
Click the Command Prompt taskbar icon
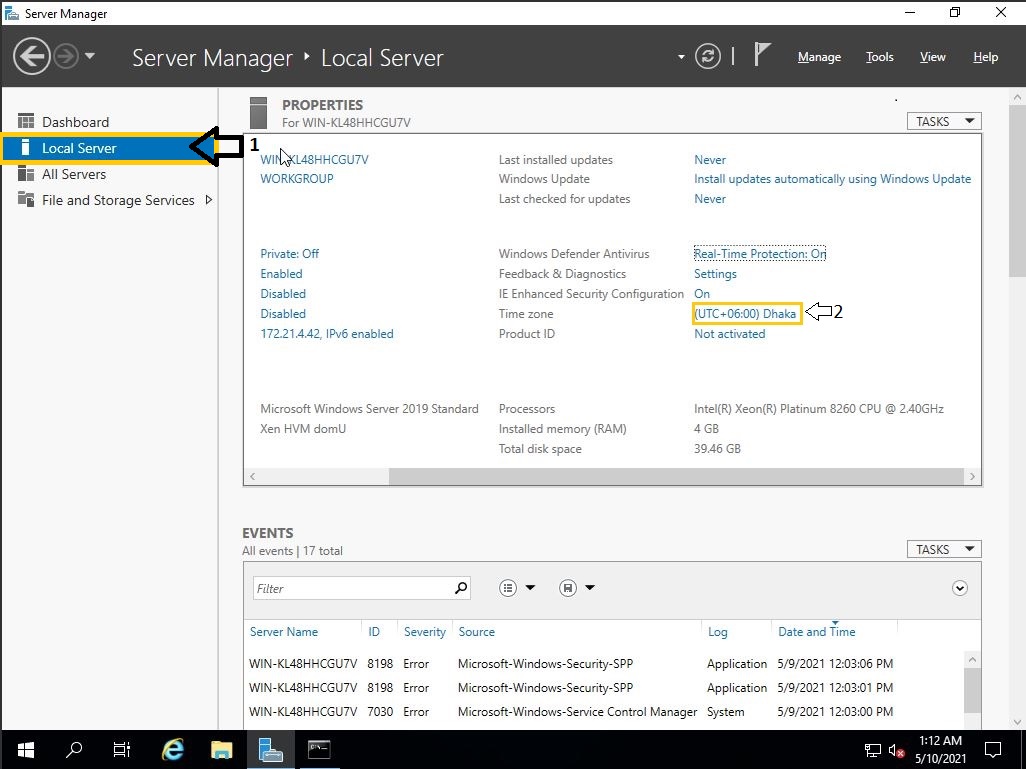(319, 749)
